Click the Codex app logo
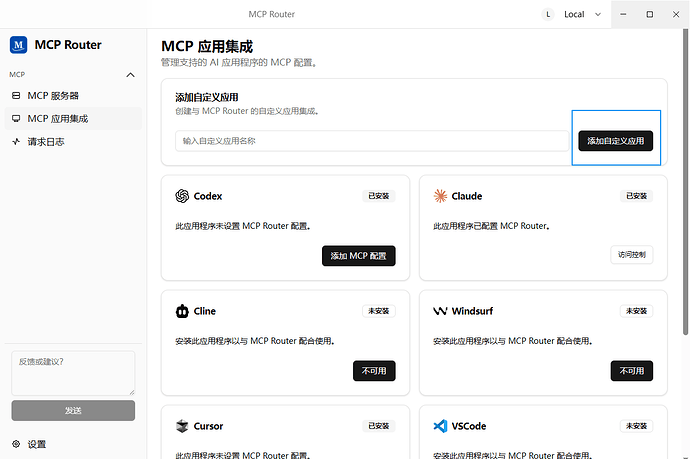 coord(182,196)
